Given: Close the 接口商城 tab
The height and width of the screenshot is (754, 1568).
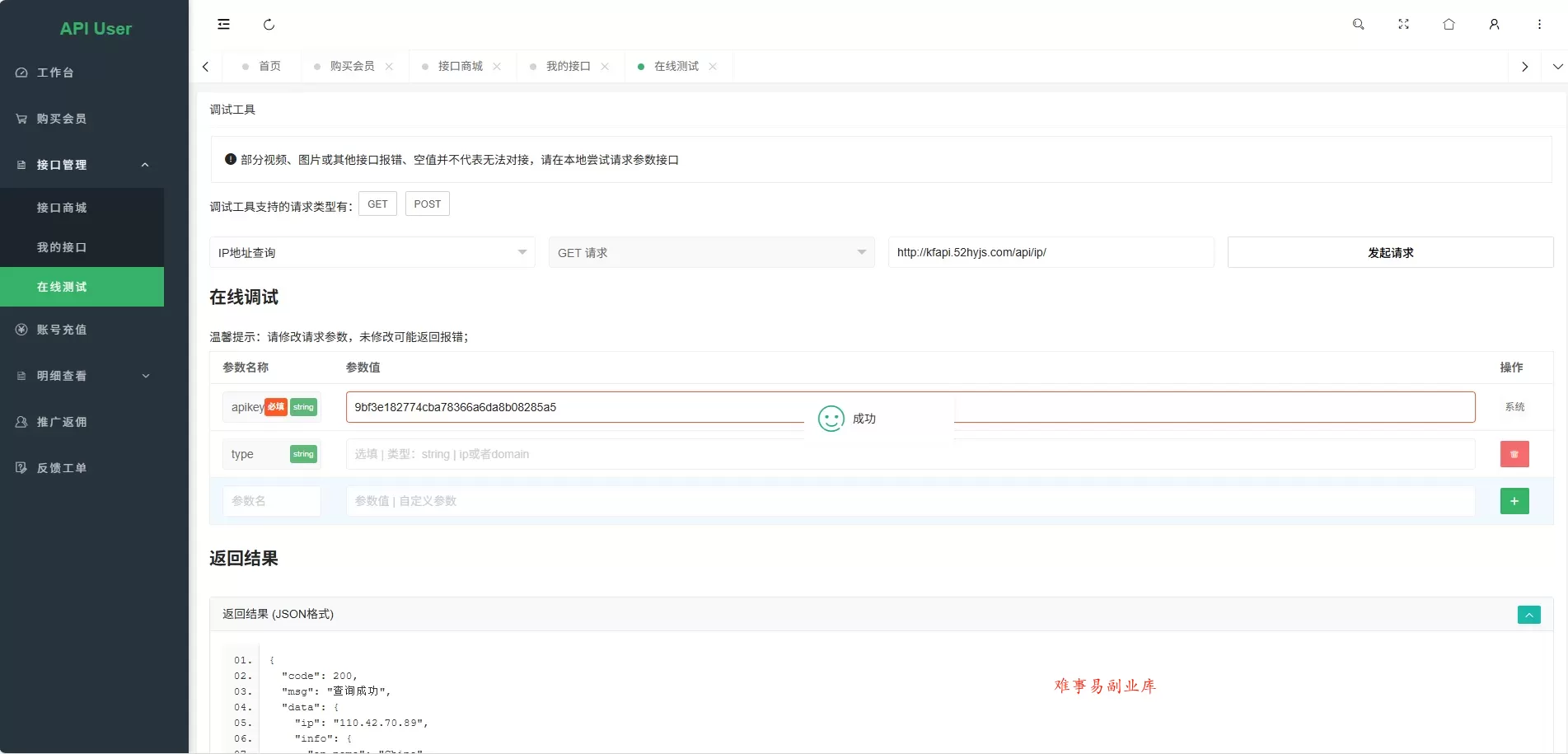Looking at the screenshot, I should (497, 67).
